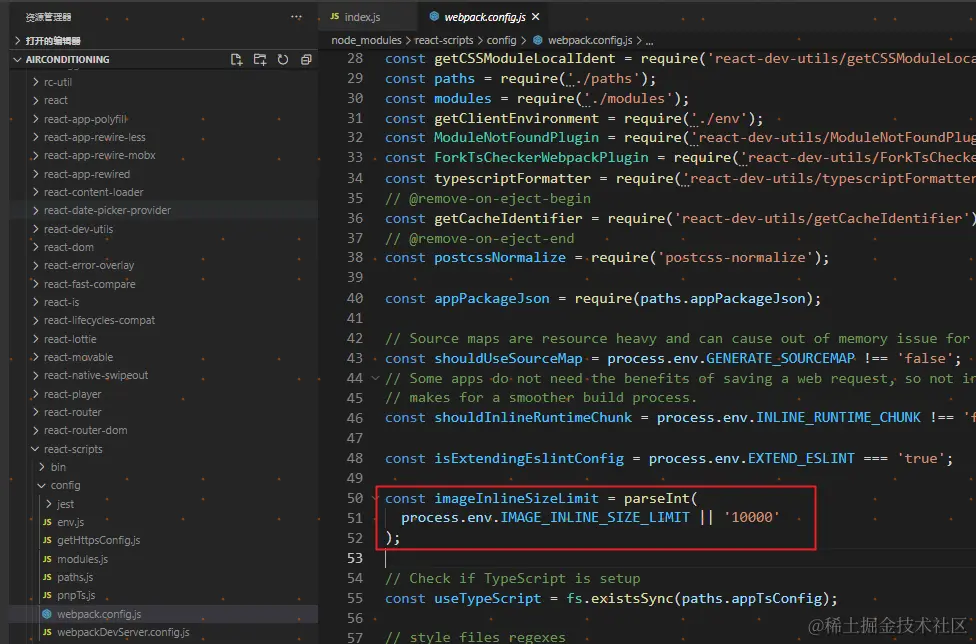Click 'imageInlineSizeLimit' on line 50
The width and height of the screenshot is (976, 644).
pyautogui.click(x=516, y=498)
